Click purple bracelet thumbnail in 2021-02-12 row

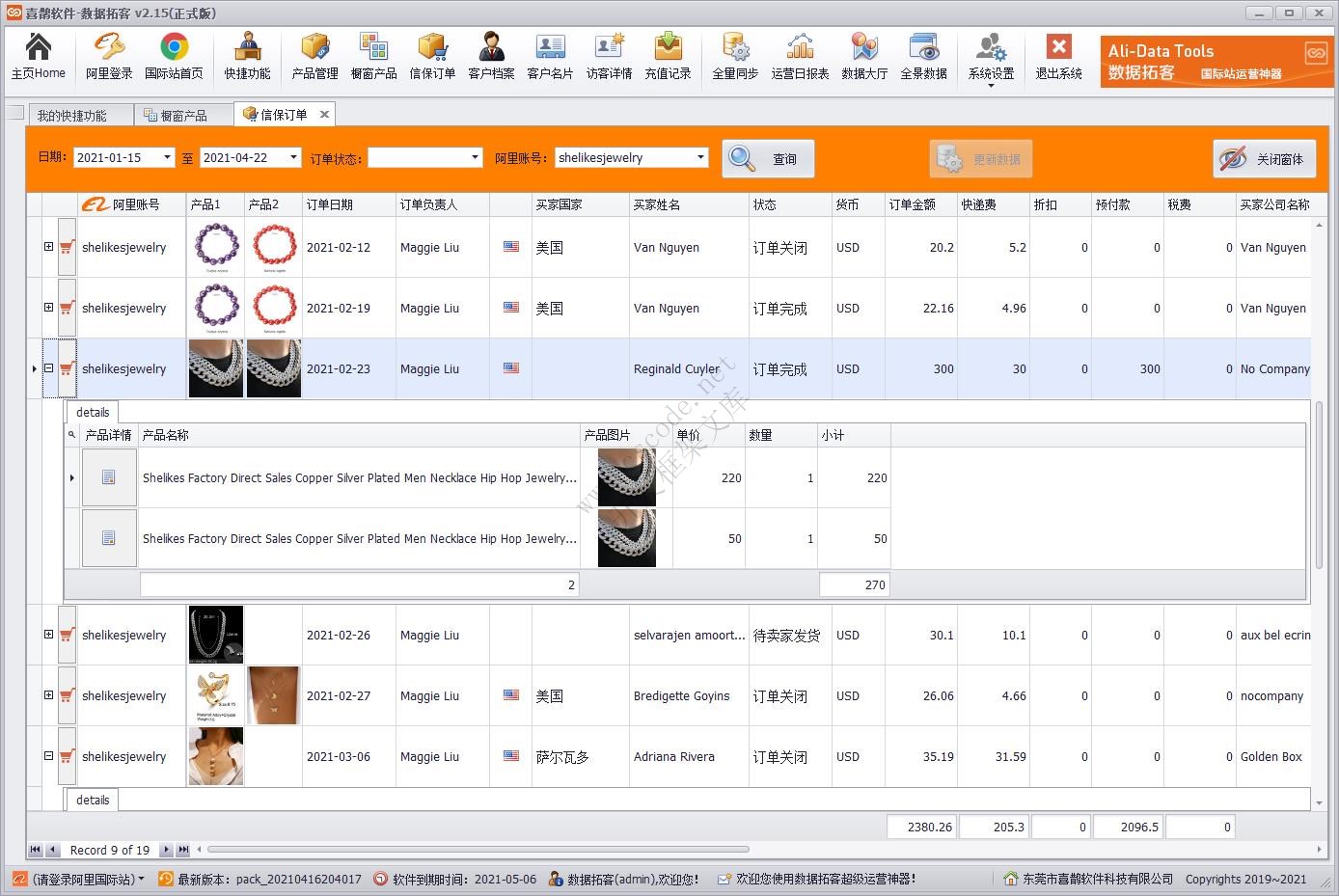[216, 247]
